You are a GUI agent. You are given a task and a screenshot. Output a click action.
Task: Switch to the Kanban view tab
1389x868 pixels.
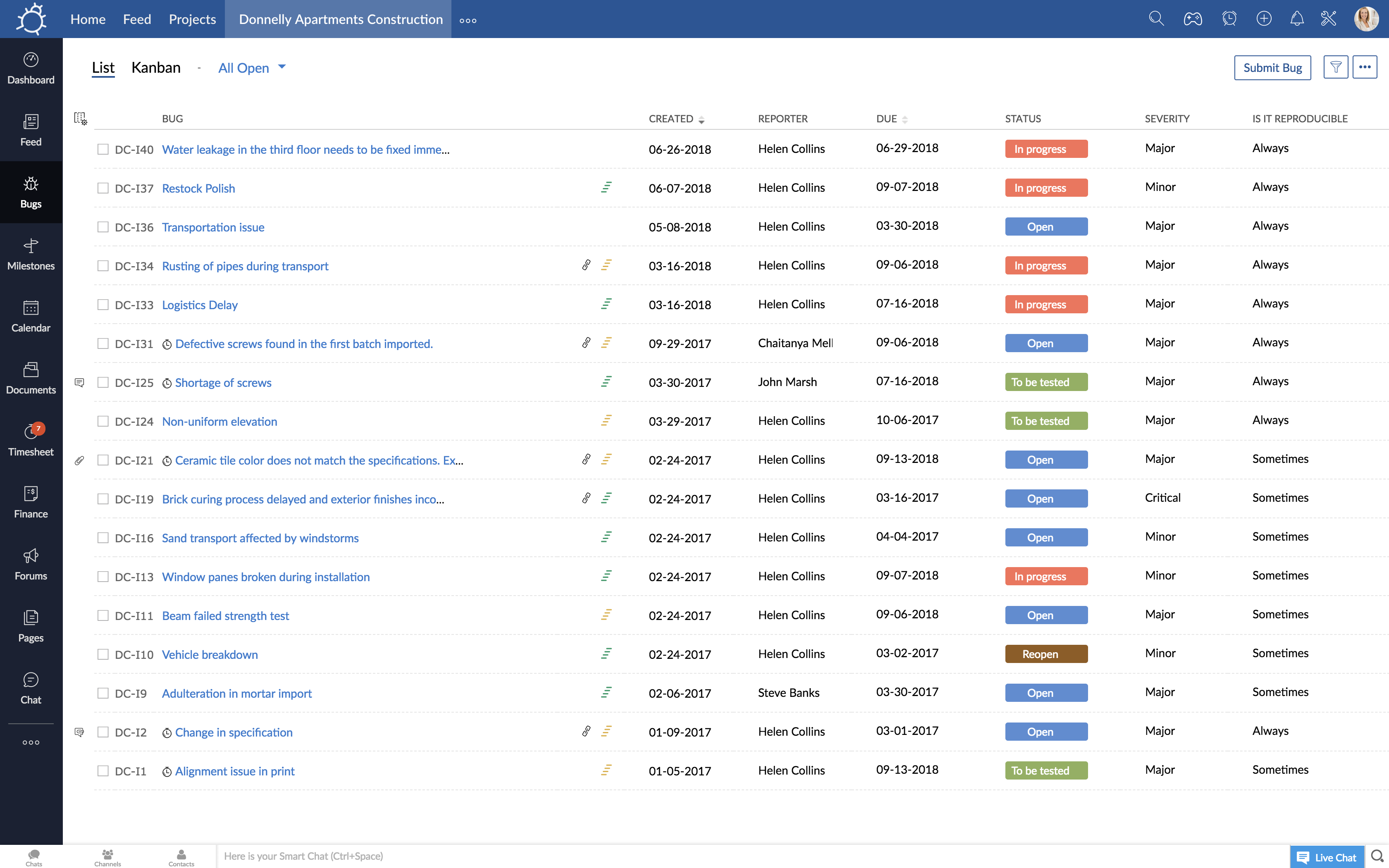pos(155,68)
